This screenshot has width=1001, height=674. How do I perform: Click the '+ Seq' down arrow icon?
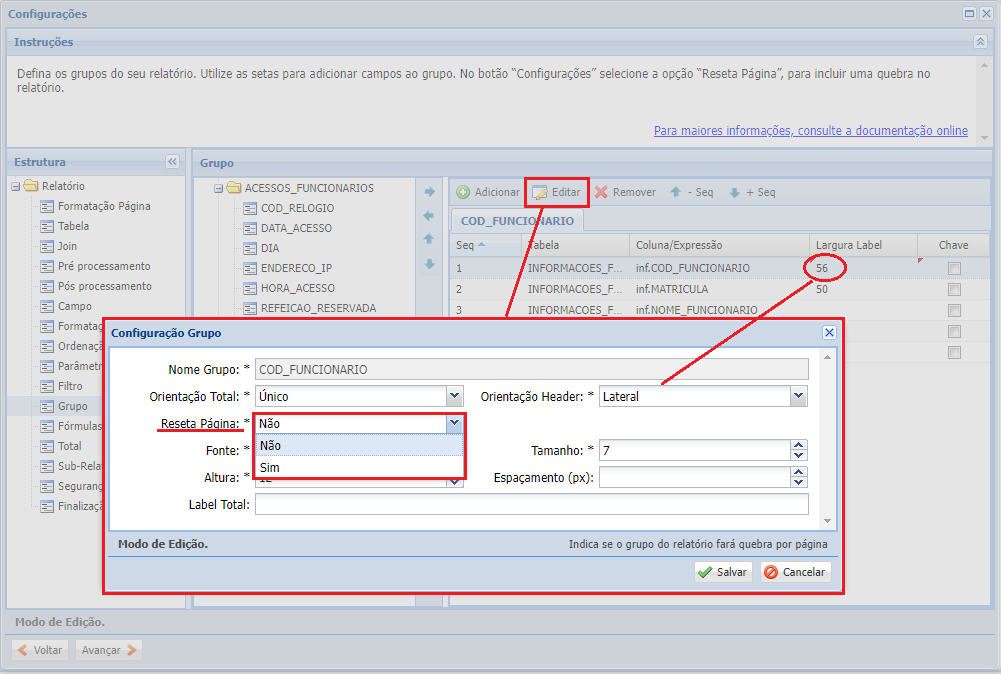734,192
